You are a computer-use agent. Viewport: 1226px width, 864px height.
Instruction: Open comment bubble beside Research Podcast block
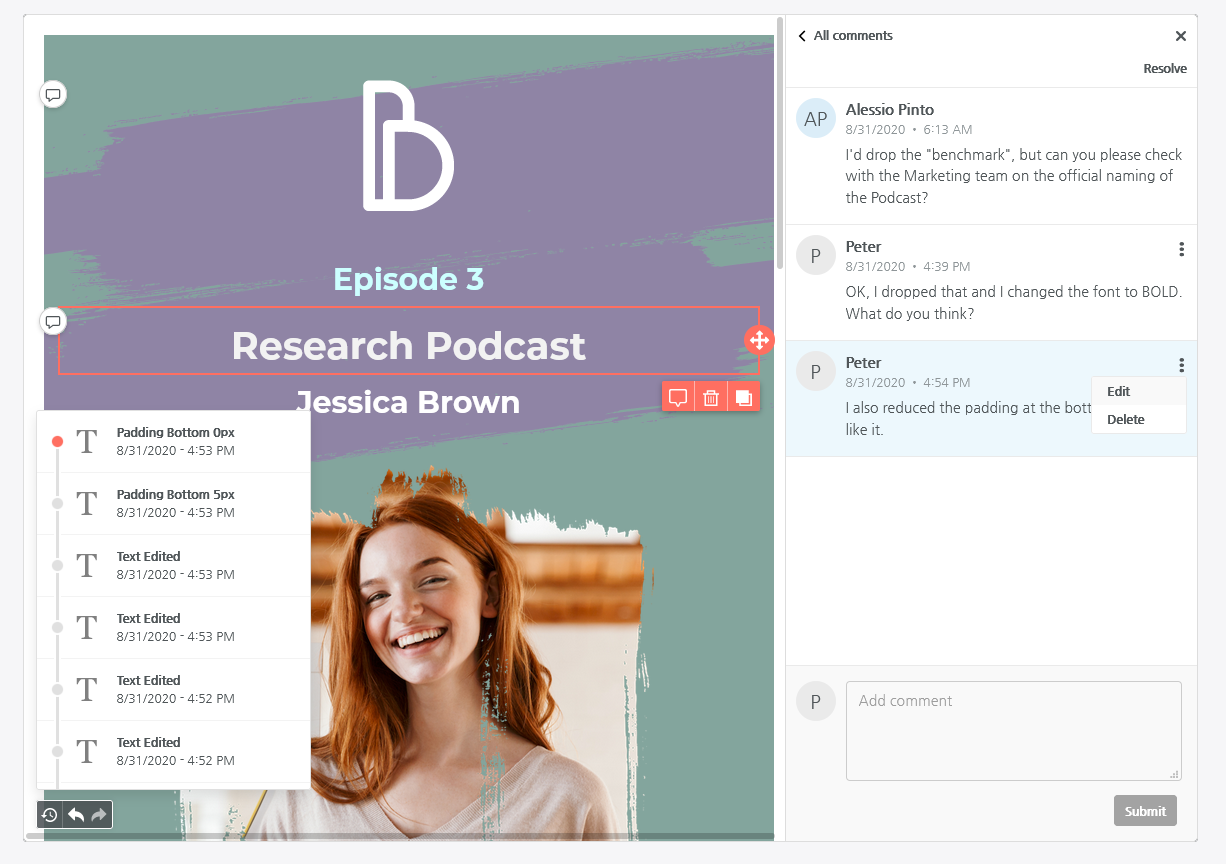coord(54,322)
